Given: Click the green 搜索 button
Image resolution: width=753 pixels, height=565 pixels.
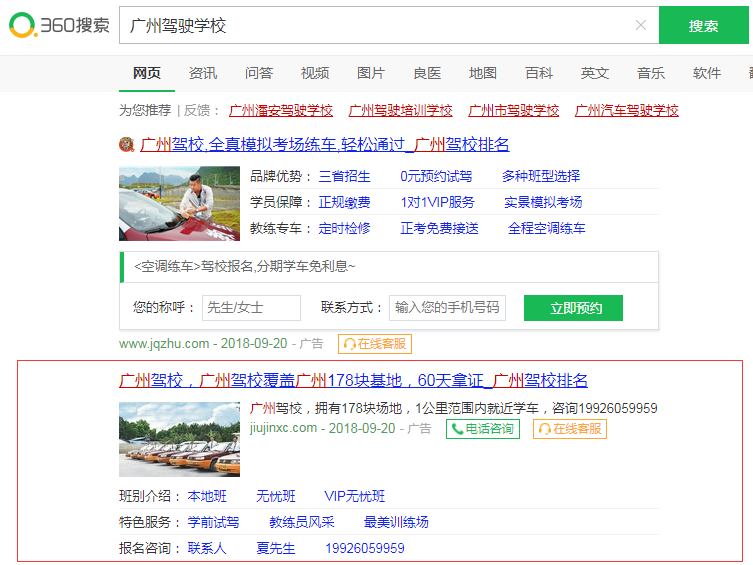Looking at the screenshot, I should tap(703, 25).
